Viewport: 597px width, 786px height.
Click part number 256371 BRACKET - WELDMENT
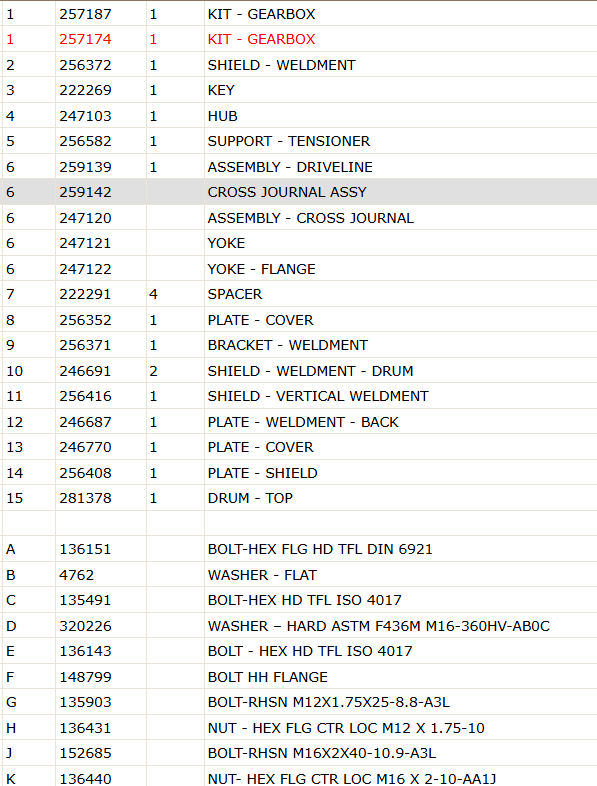[x=85, y=345]
